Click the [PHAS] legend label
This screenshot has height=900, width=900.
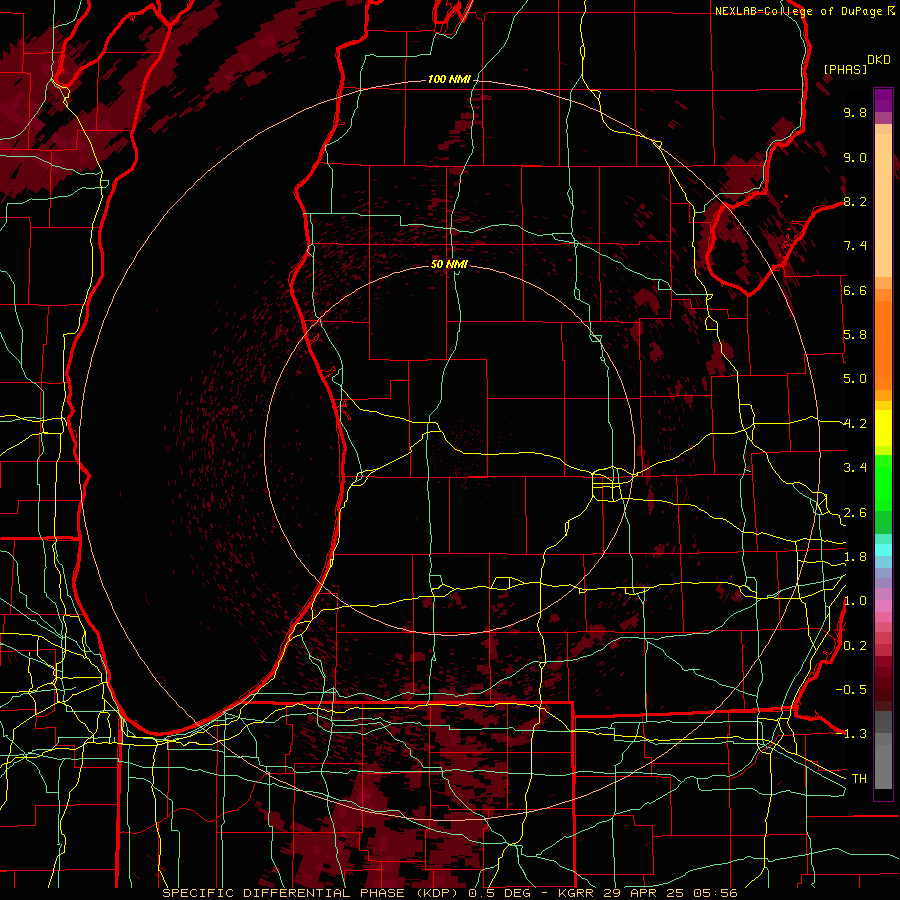click(844, 69)
